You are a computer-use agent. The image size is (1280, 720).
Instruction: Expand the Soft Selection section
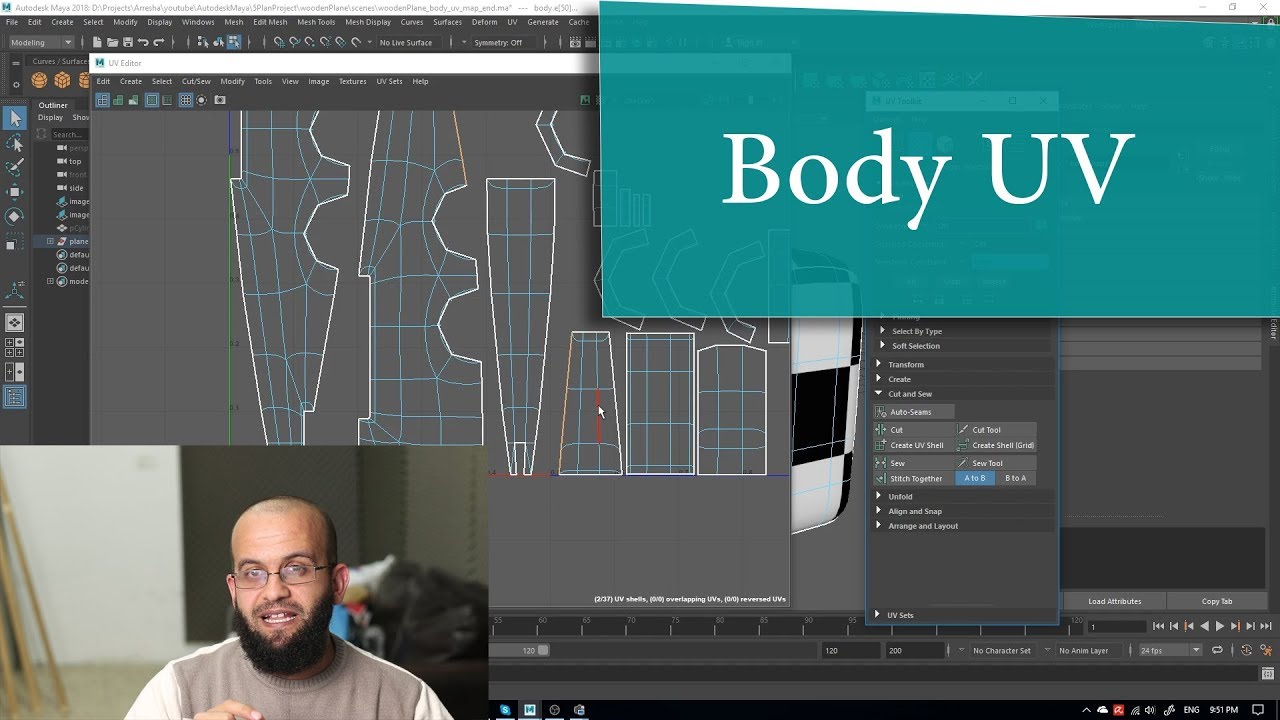coord(965,346)
